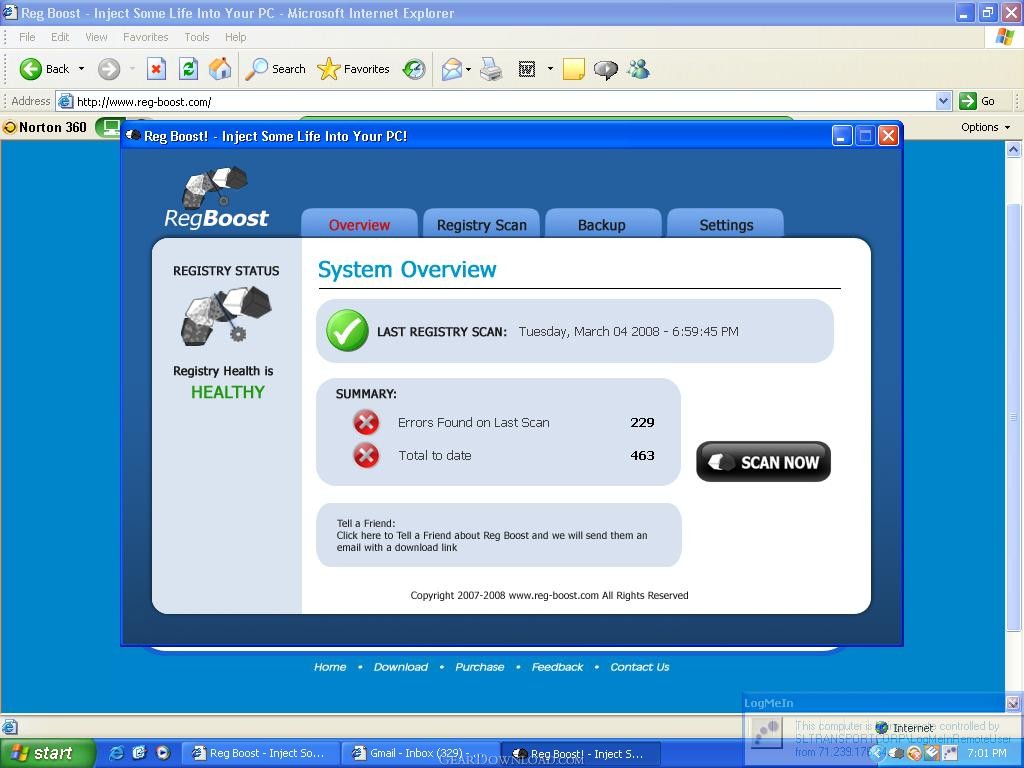Print the page with the printer icon

(x=491, y=69)
